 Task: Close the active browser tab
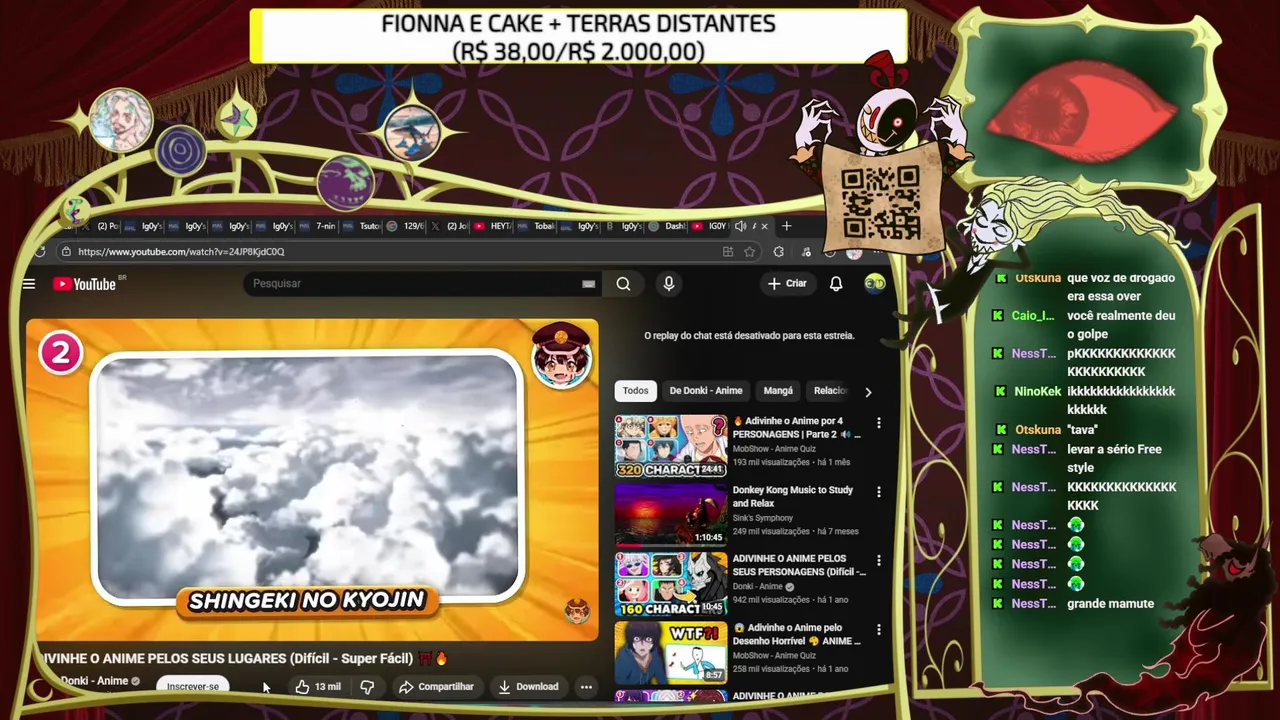coord(764,226)
